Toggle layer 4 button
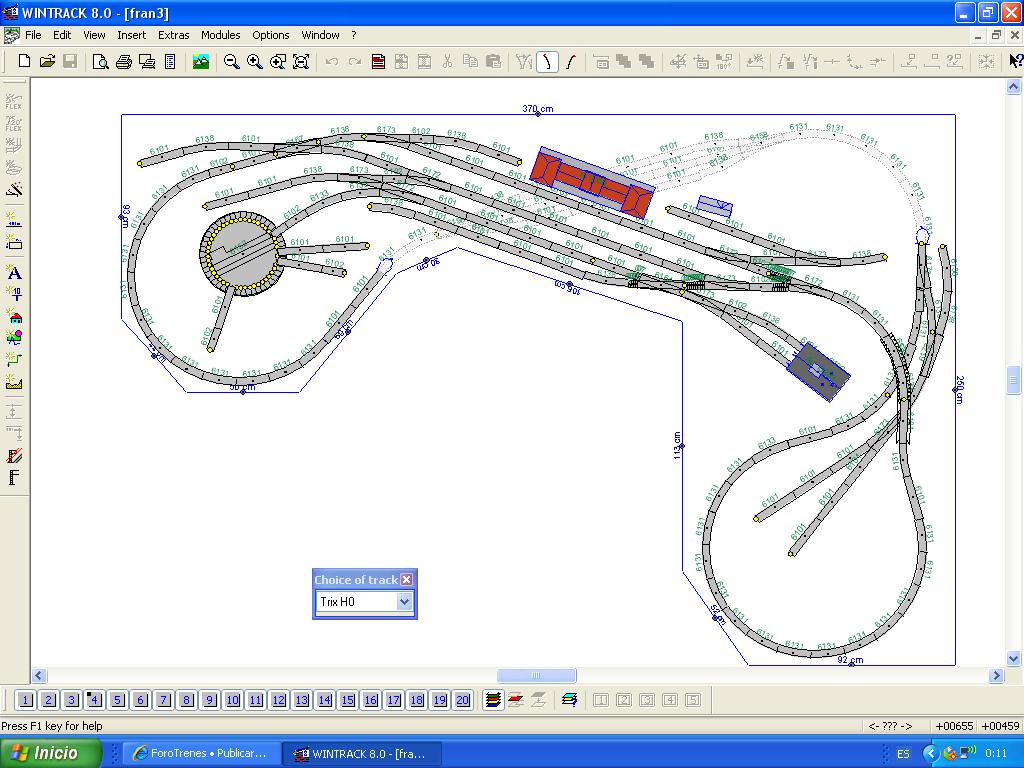The width and height of the screenshot is (1024, 768). [x=95, y=700]
